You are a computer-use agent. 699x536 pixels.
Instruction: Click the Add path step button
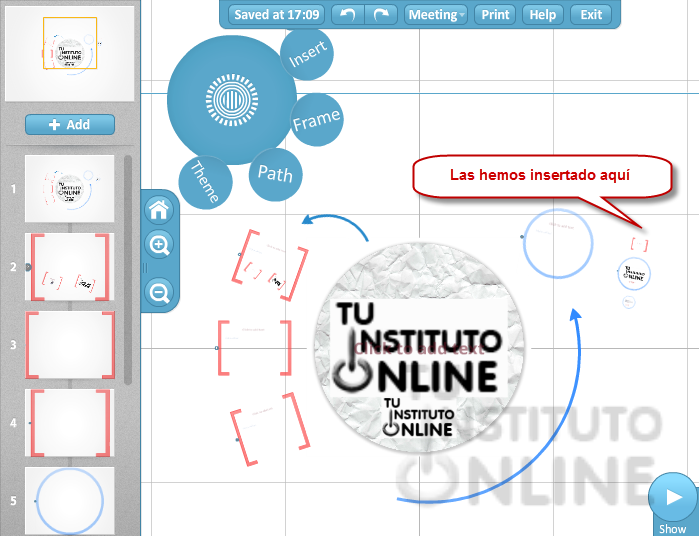click(x=70, y=124)
